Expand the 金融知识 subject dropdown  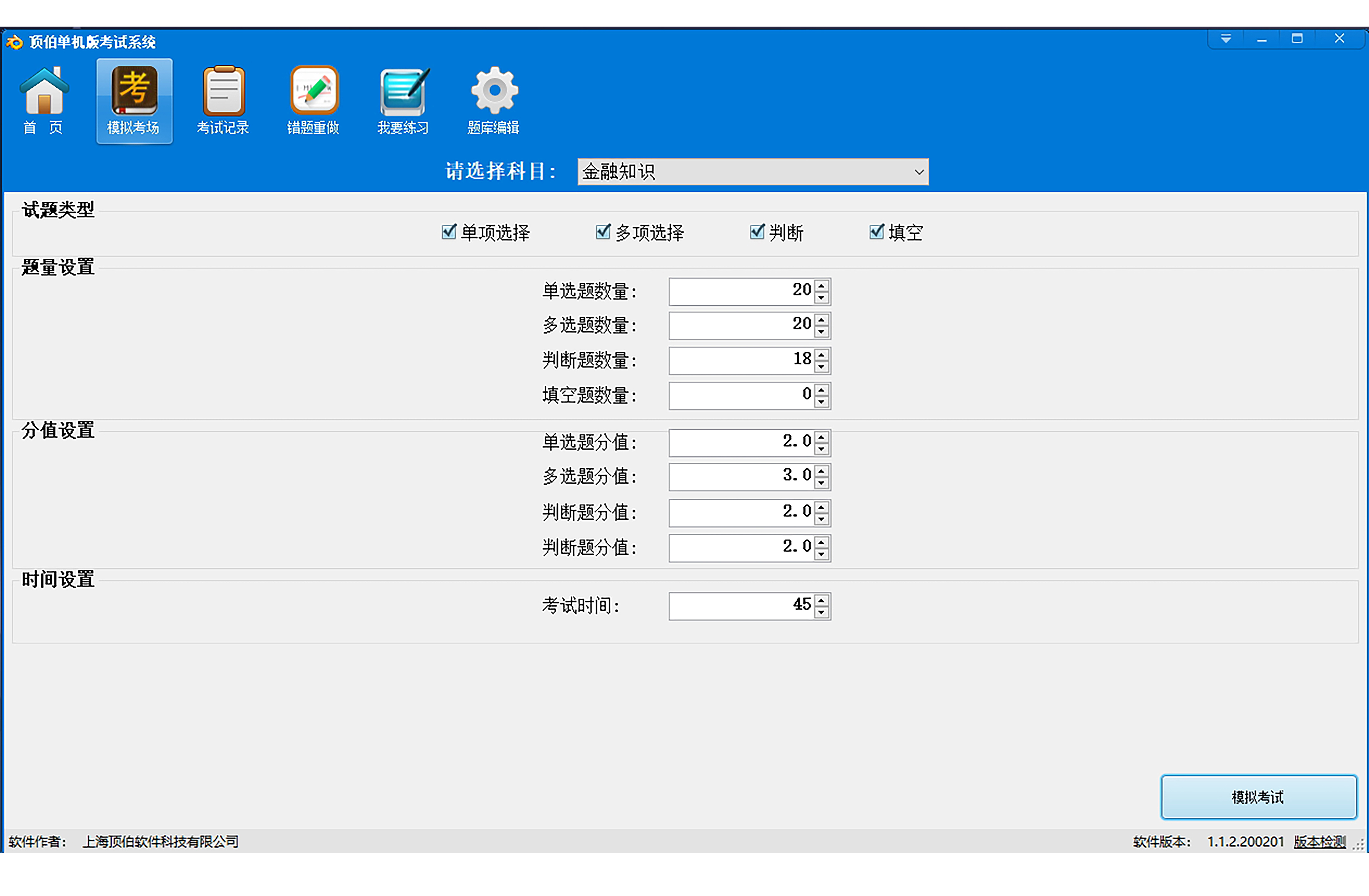click(919, 172)
